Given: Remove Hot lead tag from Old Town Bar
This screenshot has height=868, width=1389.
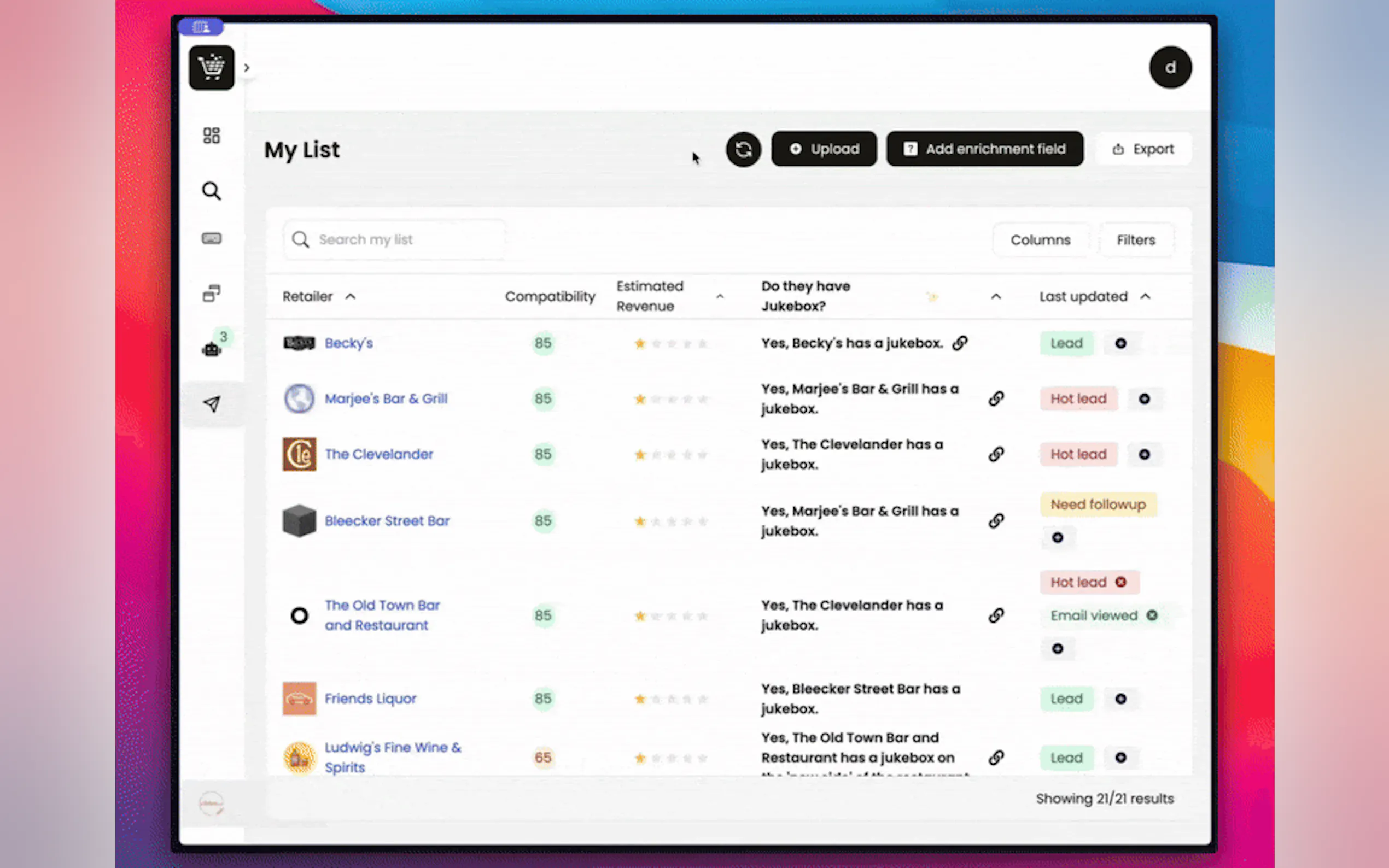Looking at the screenshot, I should 1120,582.
